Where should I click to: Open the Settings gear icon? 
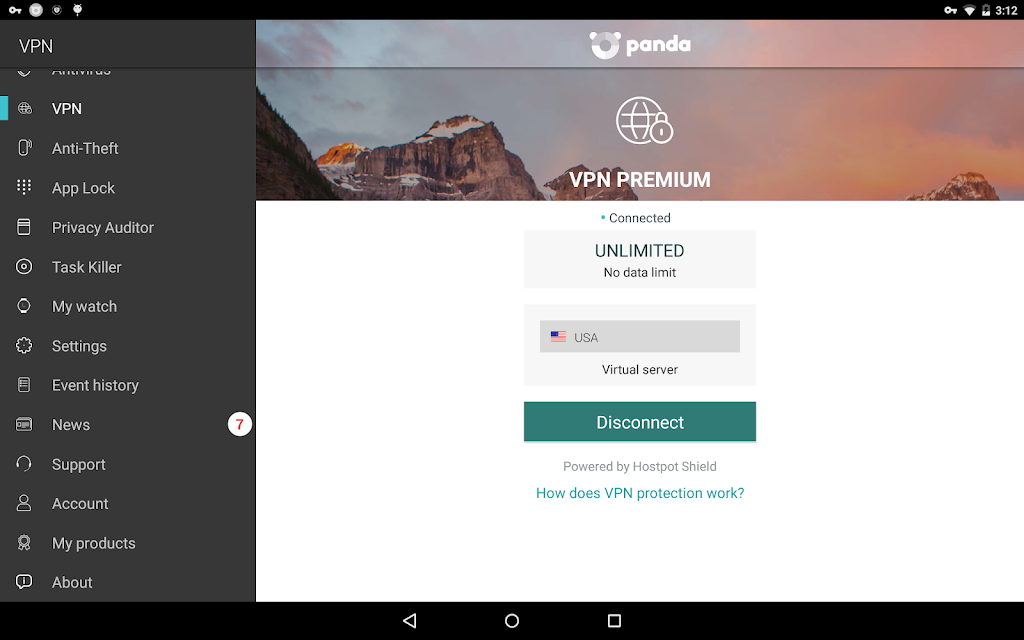[x=24, y=345]
